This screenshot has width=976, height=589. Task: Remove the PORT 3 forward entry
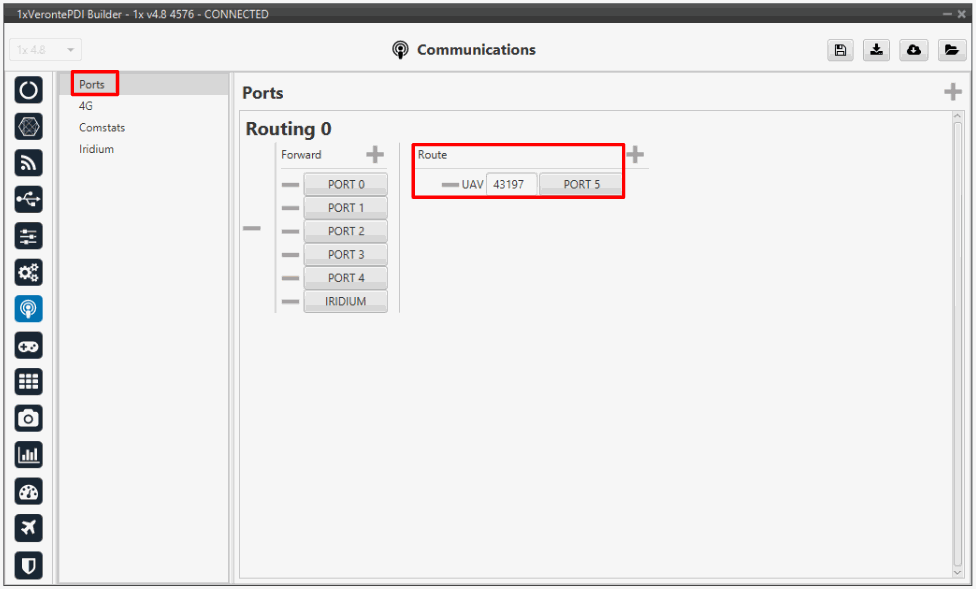(x=290, y=255)
